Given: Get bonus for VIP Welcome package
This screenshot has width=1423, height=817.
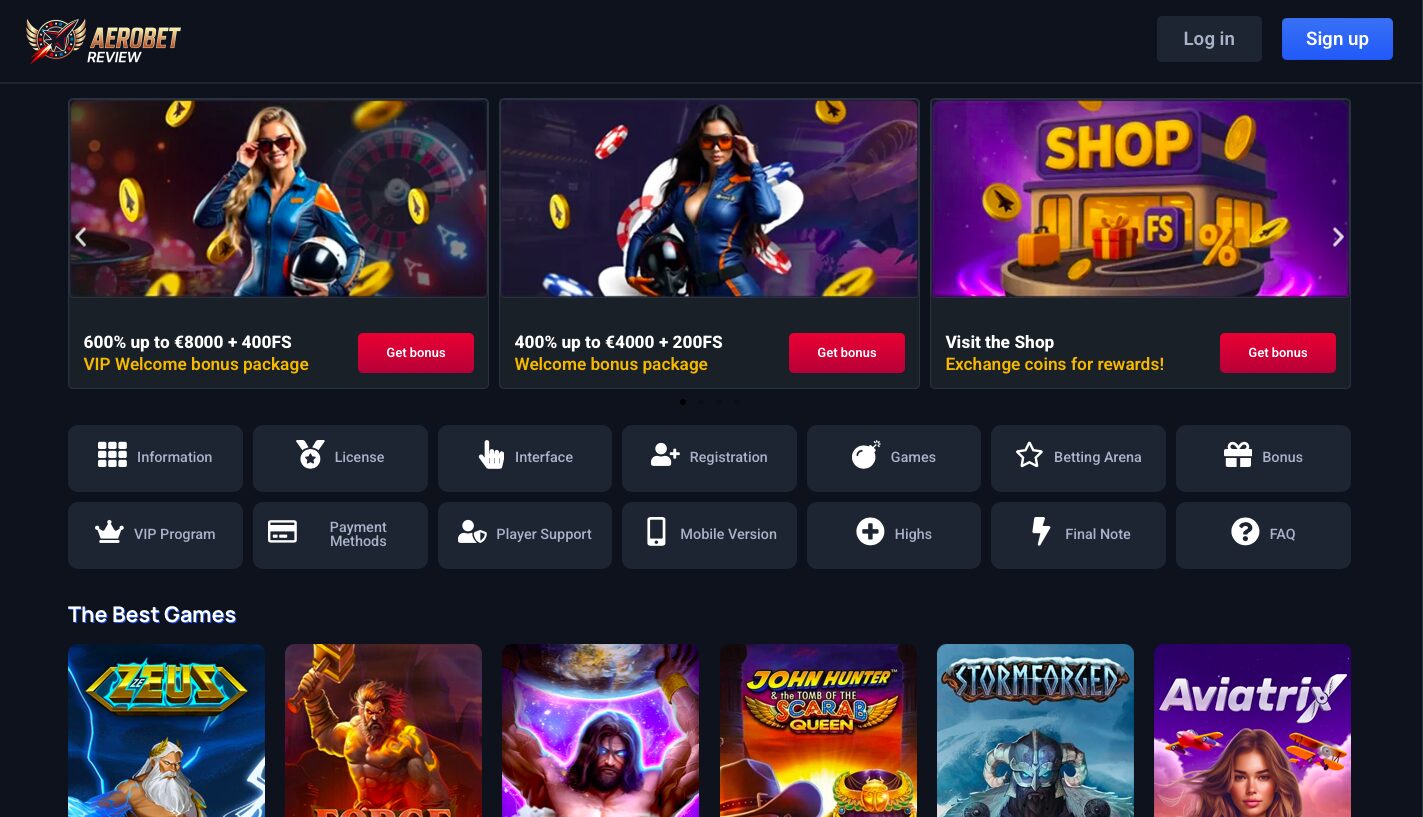Looking at the screenshot, I should (416, 353).
